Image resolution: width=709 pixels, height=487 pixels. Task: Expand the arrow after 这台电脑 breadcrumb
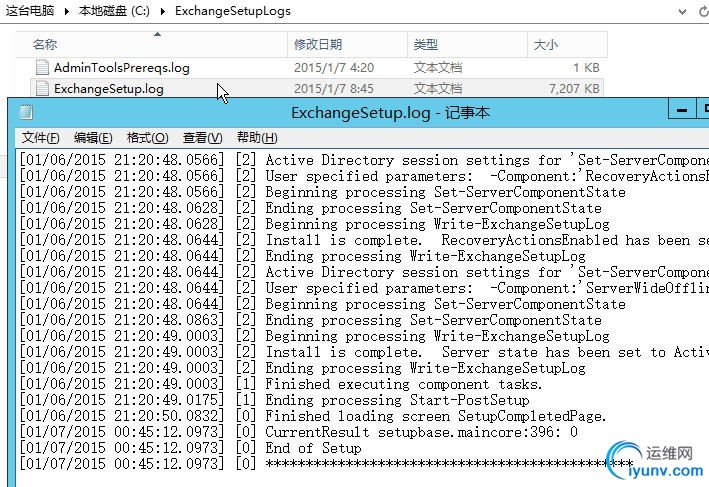66,11
